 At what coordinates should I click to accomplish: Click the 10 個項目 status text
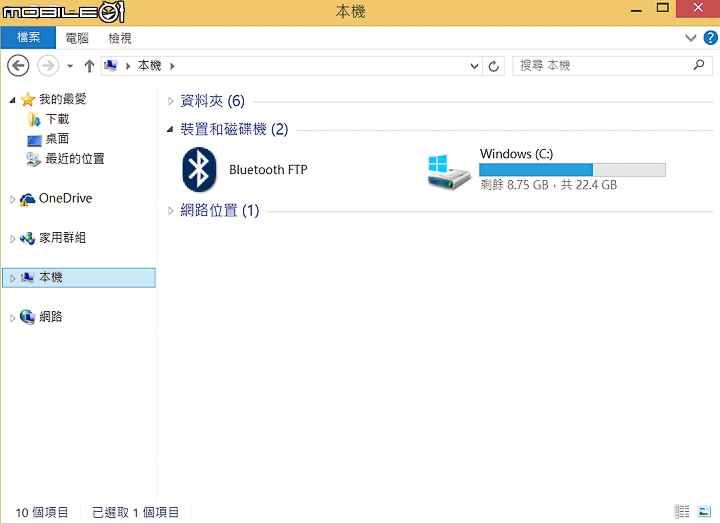point(42,512)
